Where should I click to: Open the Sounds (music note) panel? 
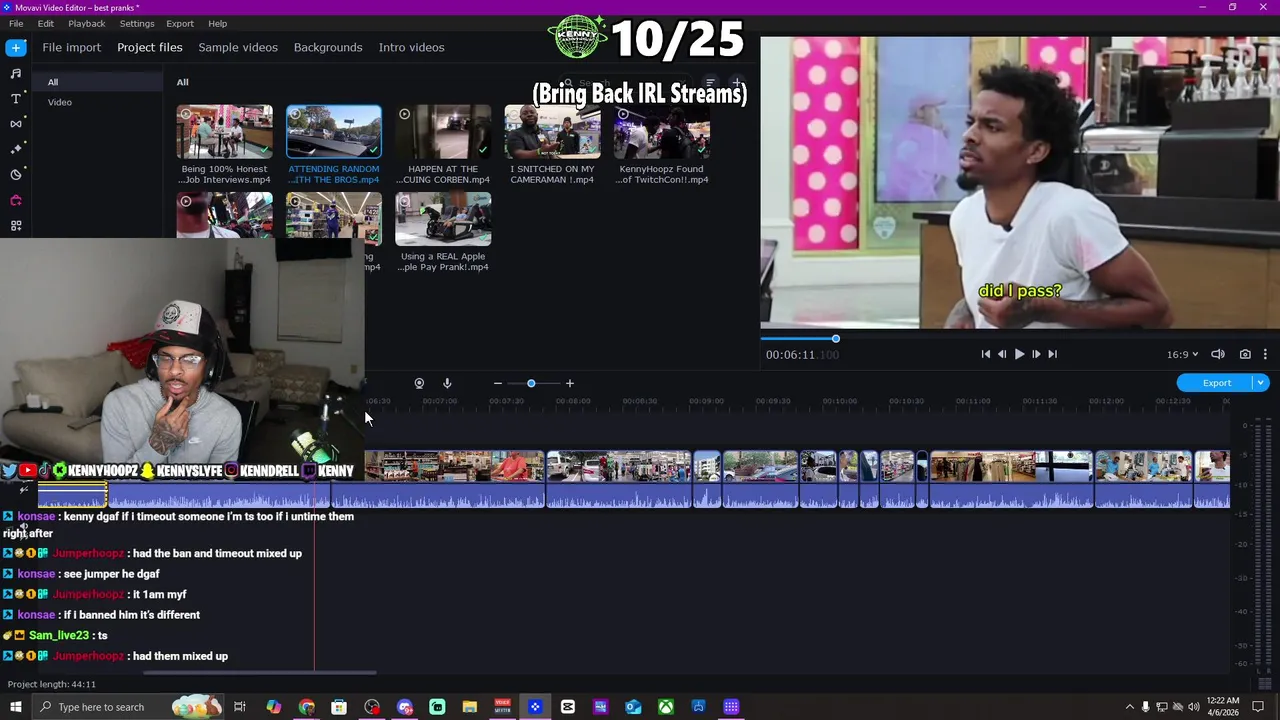(x=16, y=73)
